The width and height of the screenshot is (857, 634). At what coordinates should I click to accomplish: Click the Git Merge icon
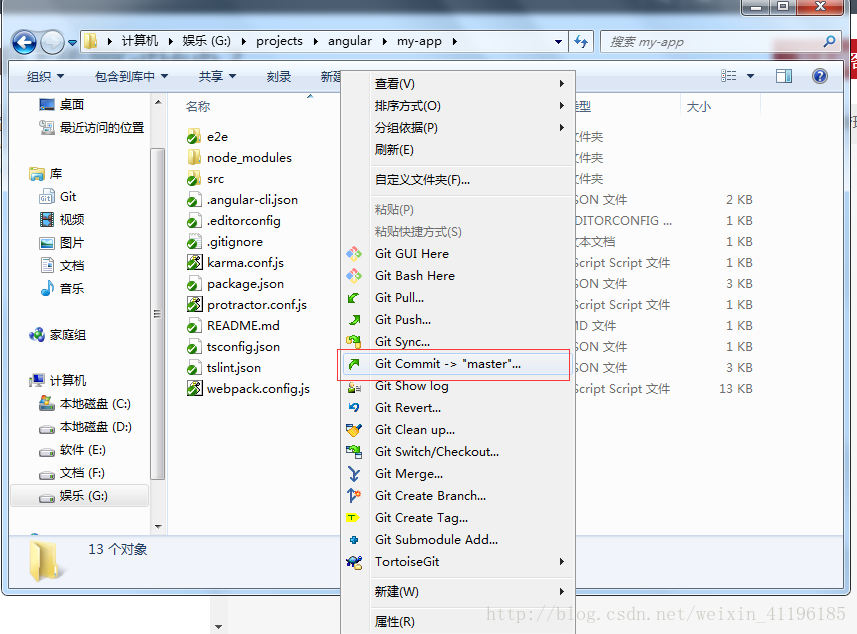(354, 474)
